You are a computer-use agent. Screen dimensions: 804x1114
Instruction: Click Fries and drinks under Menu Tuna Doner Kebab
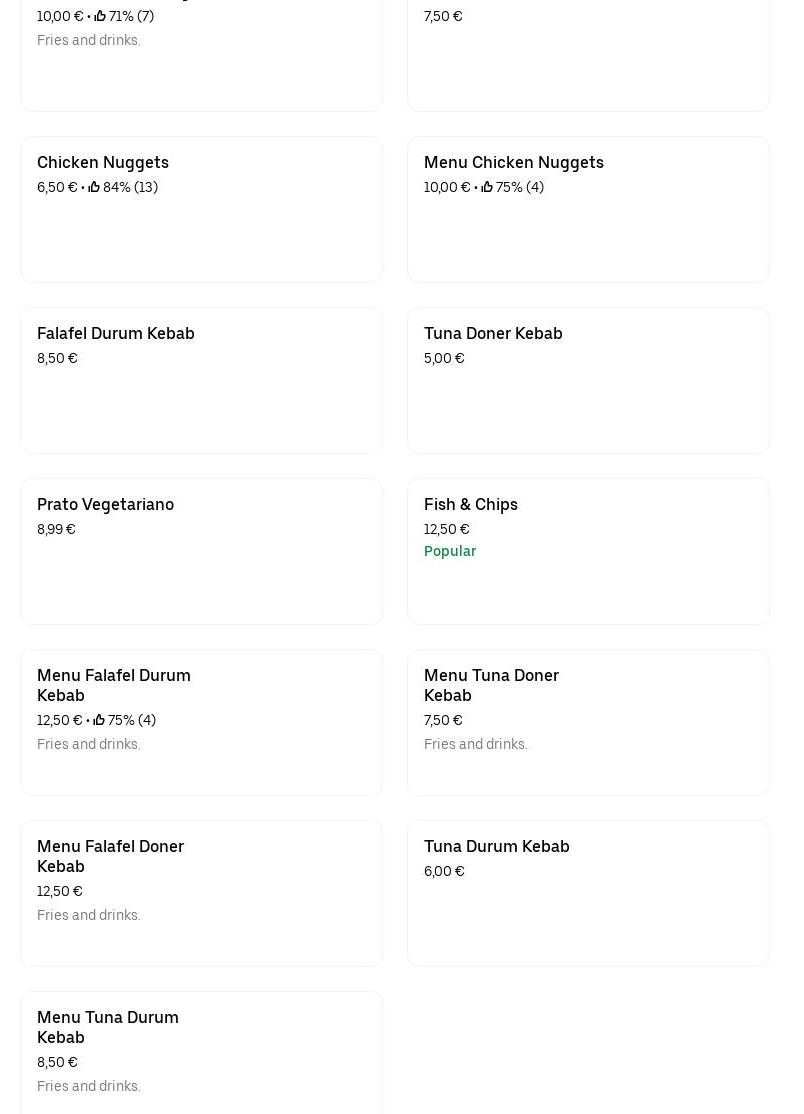coord(475,744)
